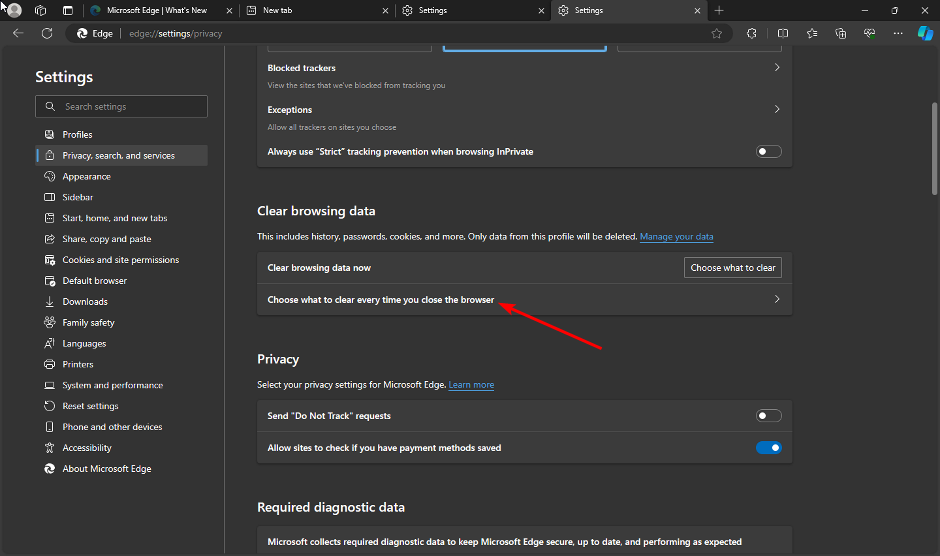
Task: Open Accessibility settings
Action: [122, 448]
